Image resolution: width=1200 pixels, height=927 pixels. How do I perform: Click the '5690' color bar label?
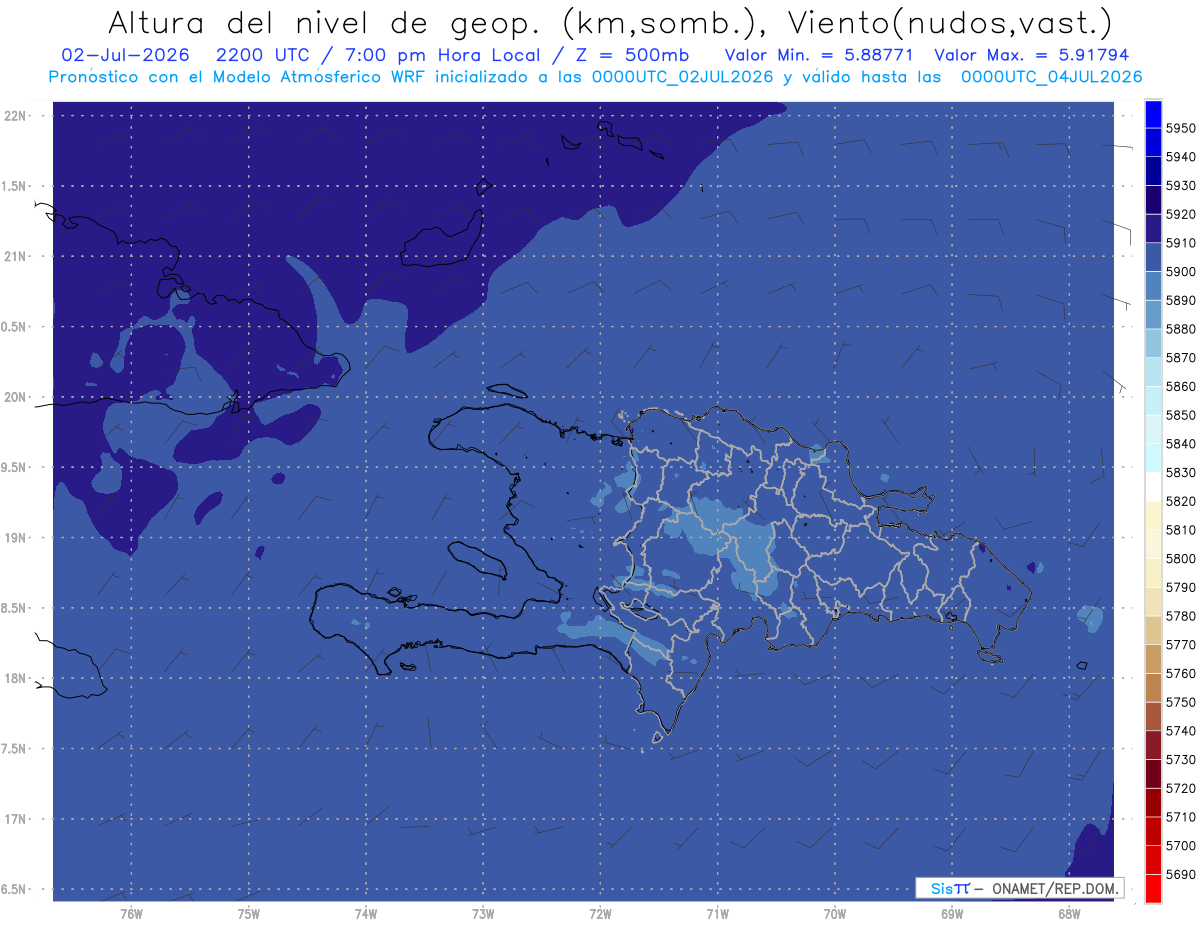pos(1181,874)
